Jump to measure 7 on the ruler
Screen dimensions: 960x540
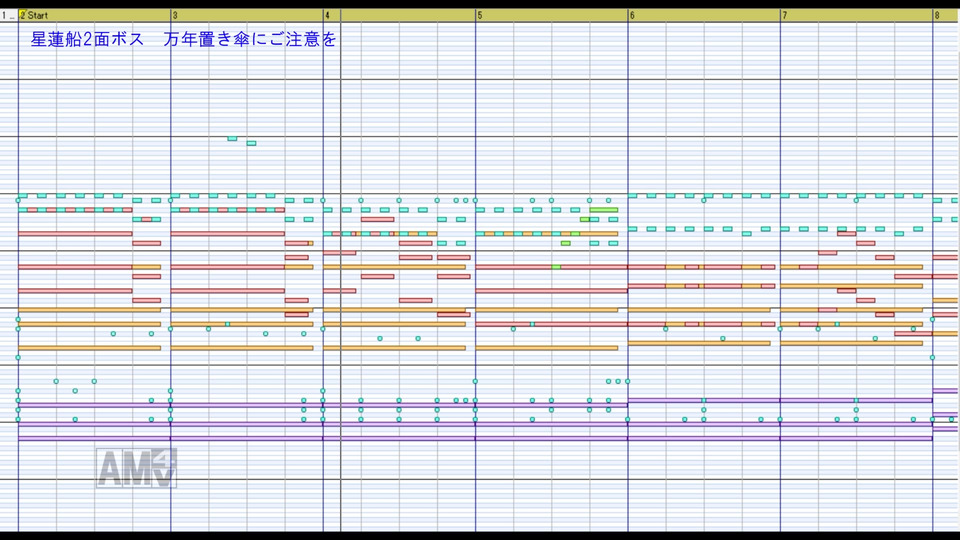[785, 15]
